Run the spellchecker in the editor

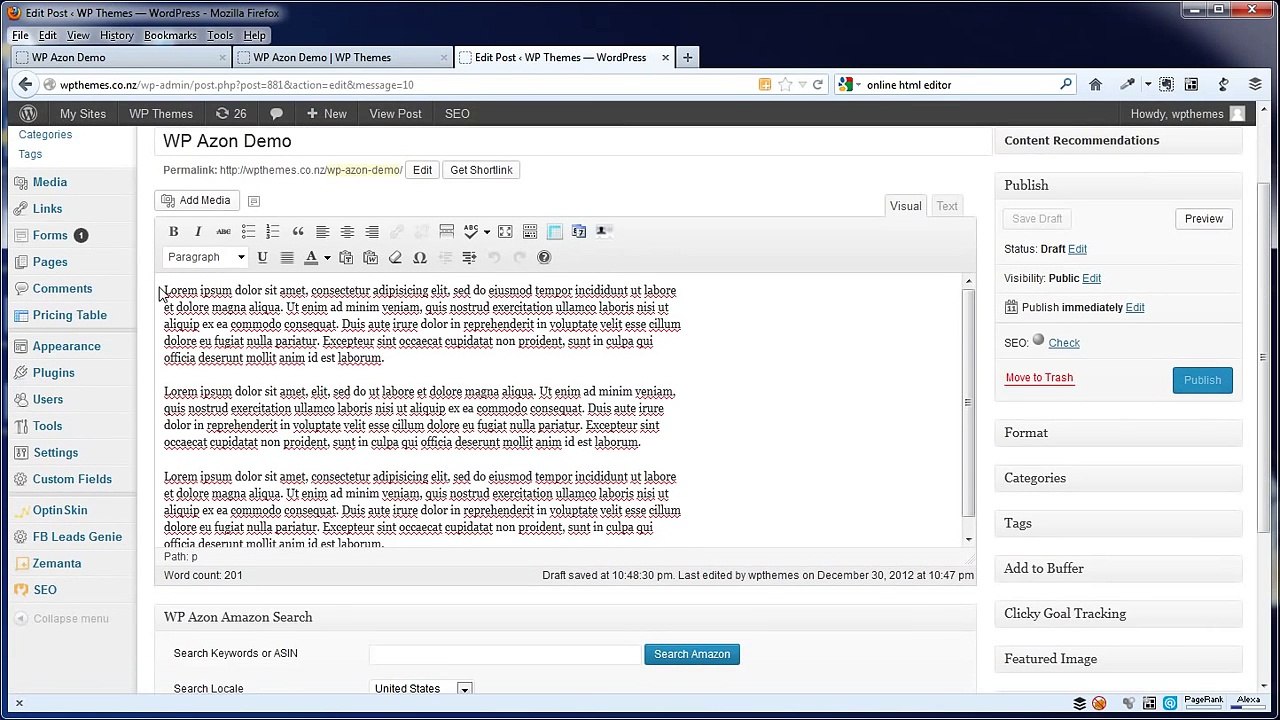[x=471, y=231]
